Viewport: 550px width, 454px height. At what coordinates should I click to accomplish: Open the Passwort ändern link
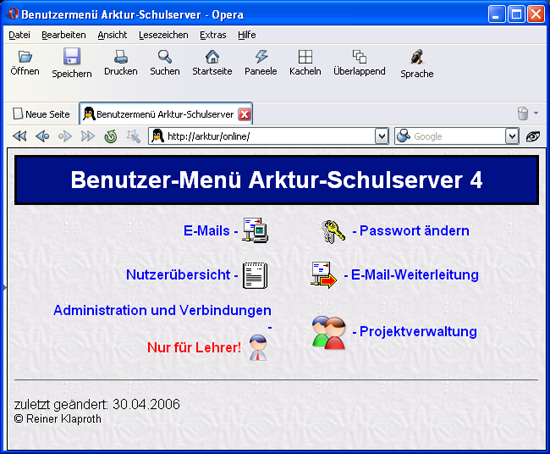point(414,231)
